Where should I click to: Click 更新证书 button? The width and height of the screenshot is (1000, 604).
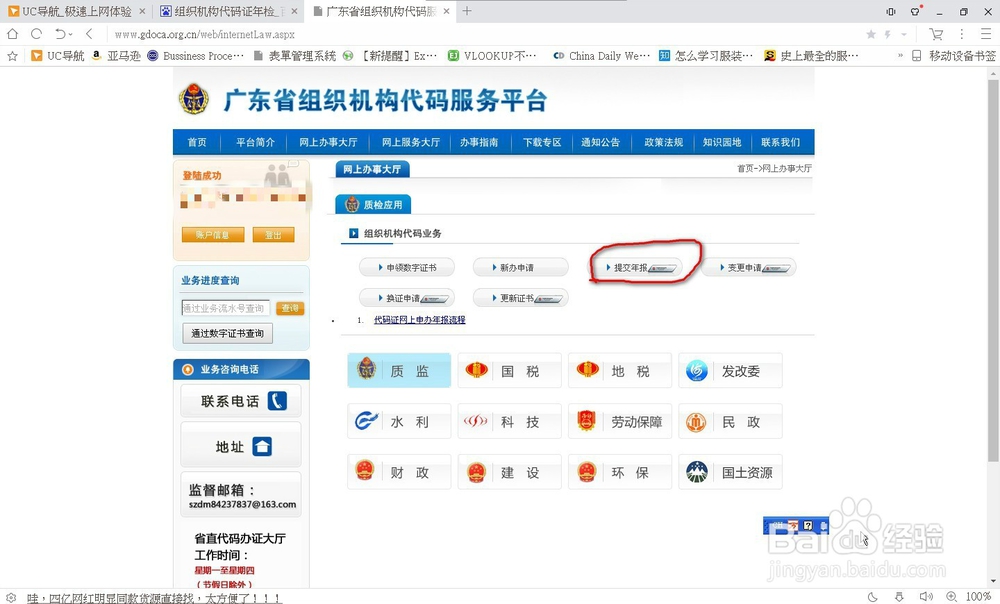[520, 298]
